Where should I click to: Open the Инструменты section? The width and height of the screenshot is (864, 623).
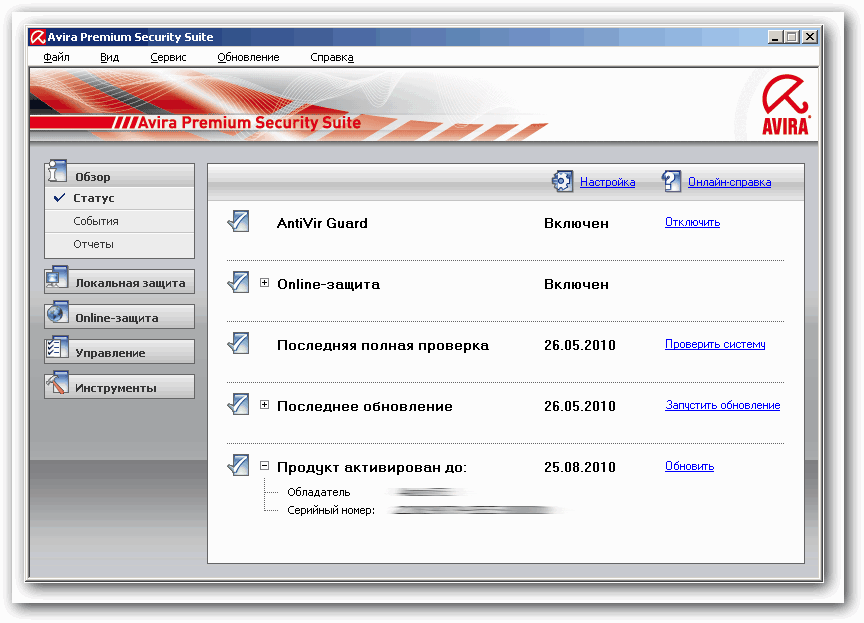(x=120, y=387)
